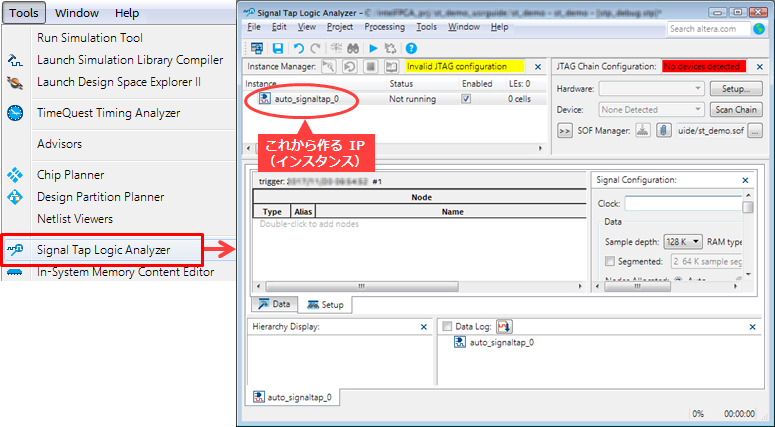Click the Scan Chain button
The width and height of the screenshot is (775, 427).
[736, 110]
